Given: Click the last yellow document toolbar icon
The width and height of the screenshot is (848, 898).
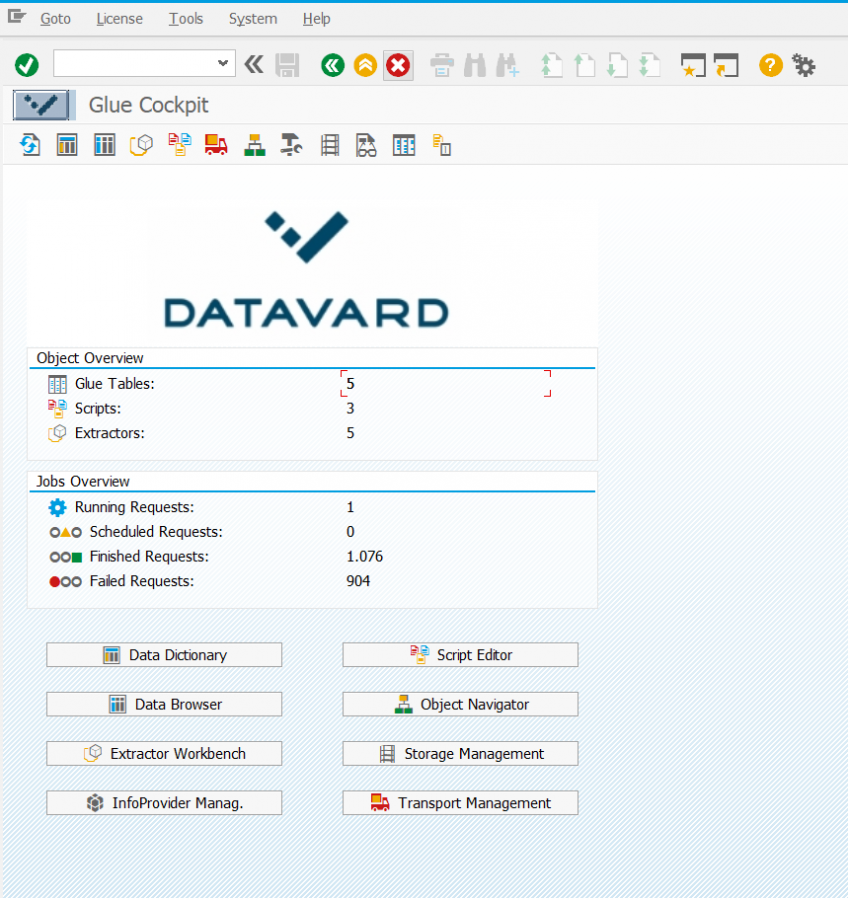Looking at the screenshot, I should click(x=441, y=145).
